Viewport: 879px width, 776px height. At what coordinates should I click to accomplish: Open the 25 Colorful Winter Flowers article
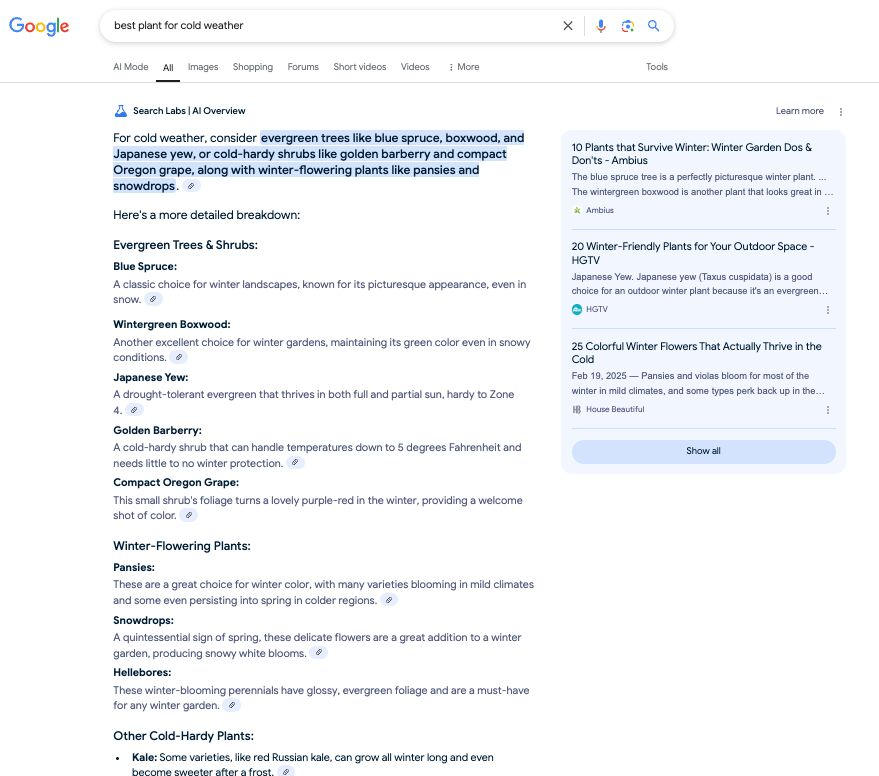(x=696, y=353)
